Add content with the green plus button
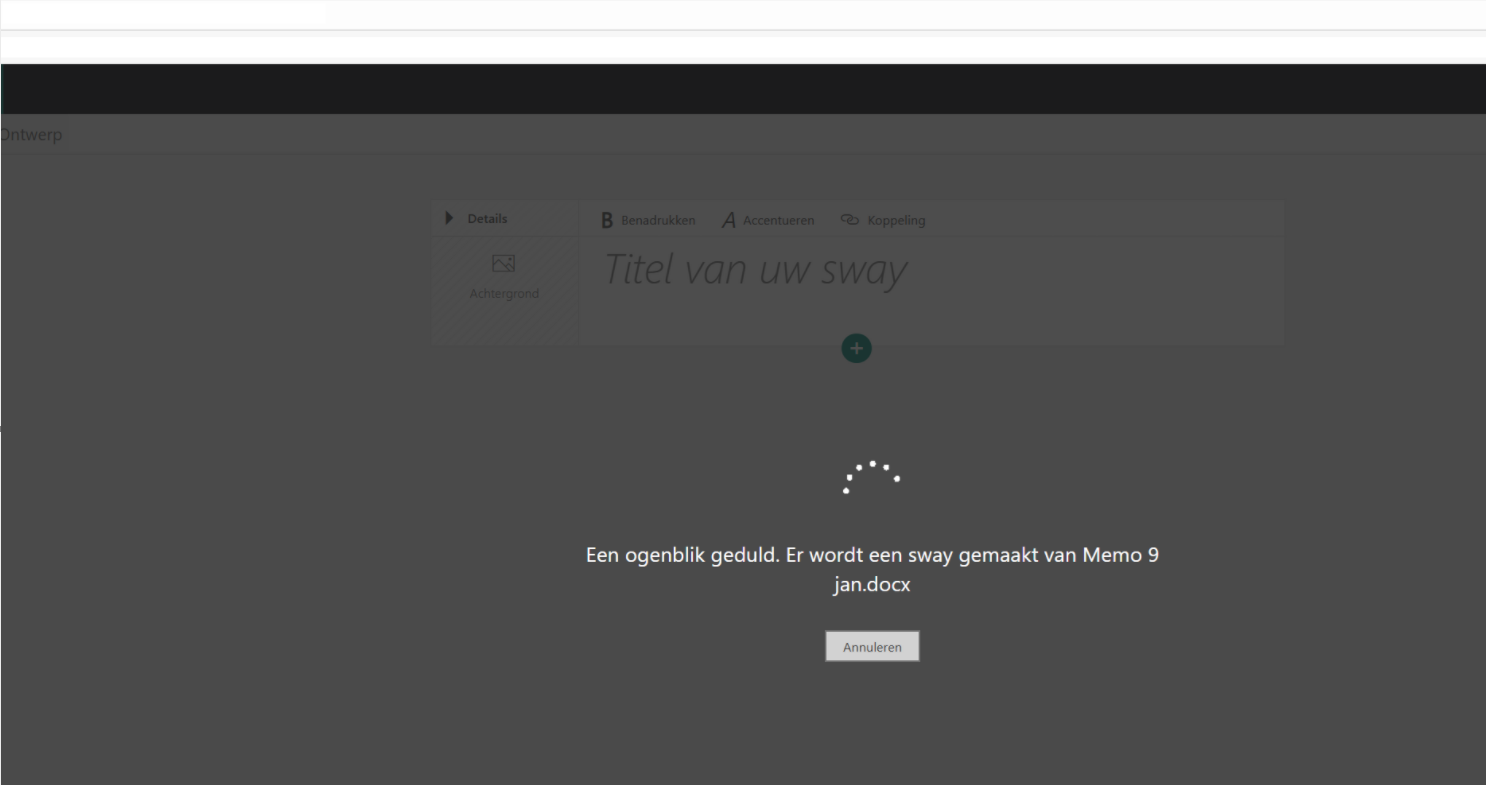The image size is (1486, 785). [x=856, y=347]
